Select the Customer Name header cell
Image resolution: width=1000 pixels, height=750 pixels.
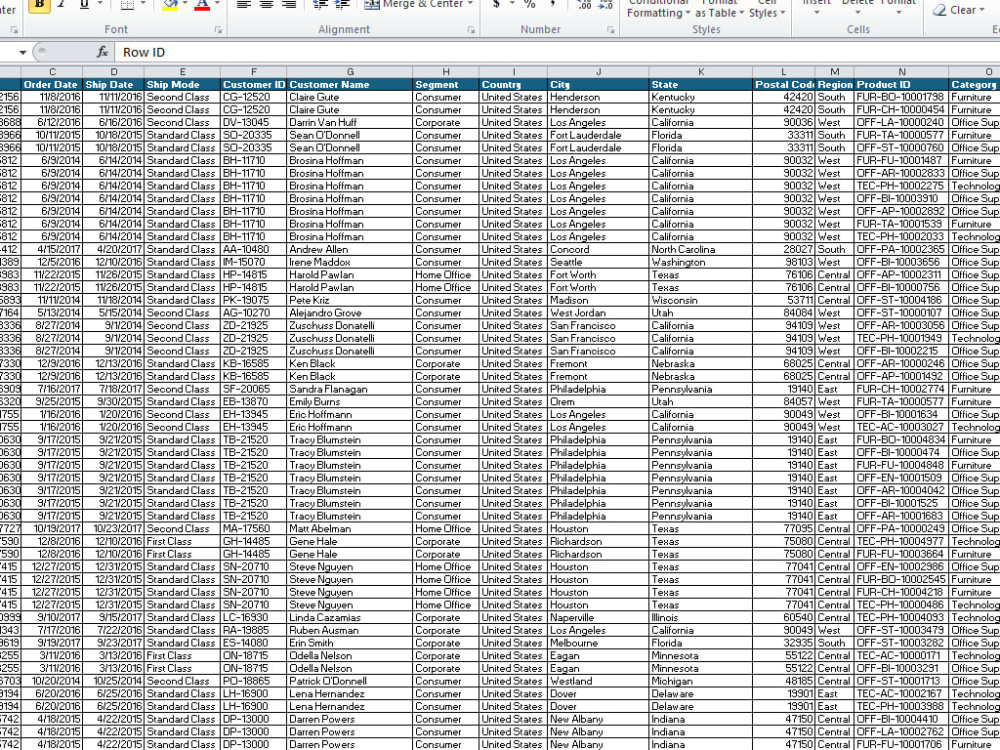click(x=349, y=84)
